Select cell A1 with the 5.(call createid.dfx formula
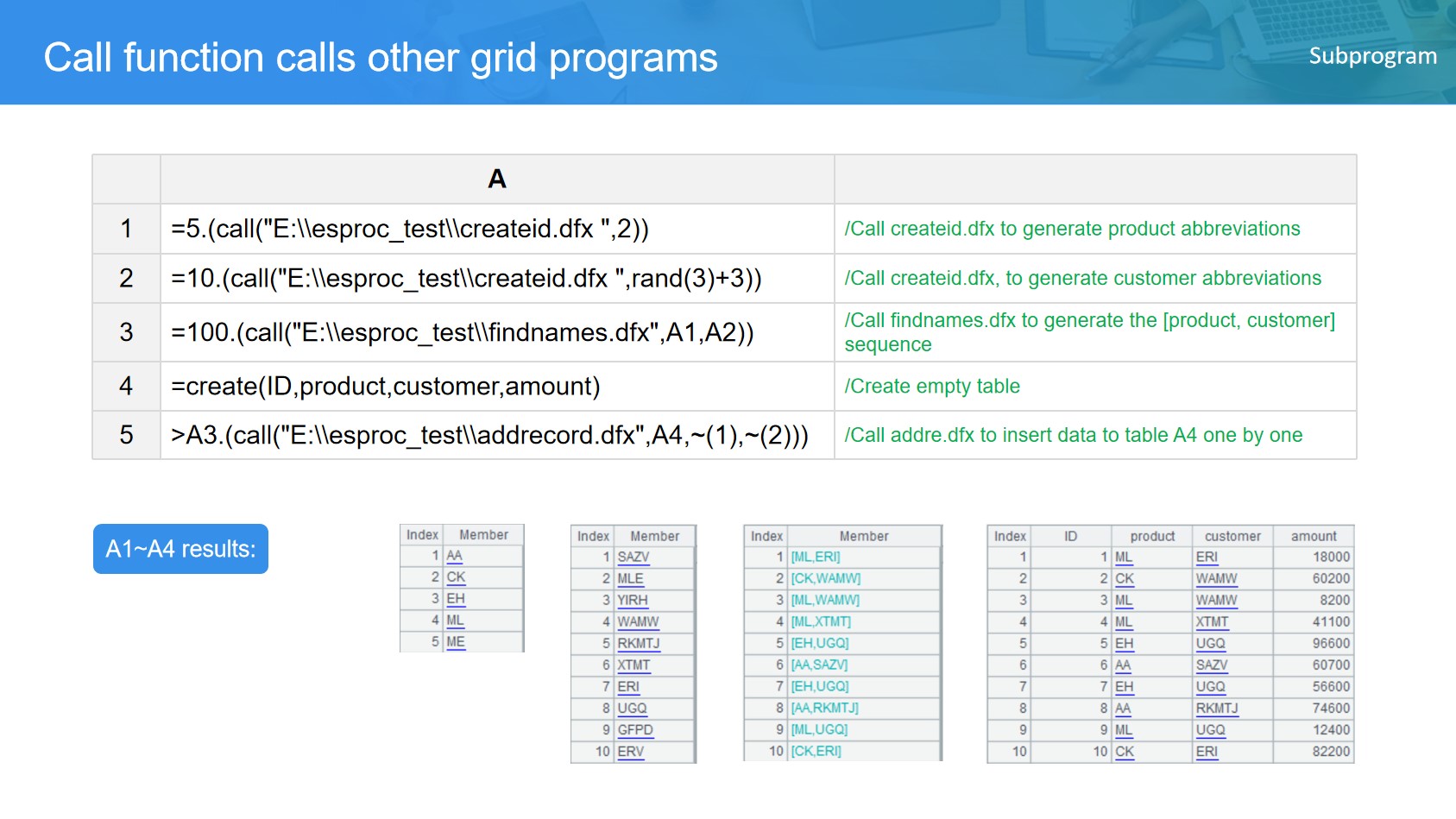This screenshot has width=1456, height=819. 496,229
